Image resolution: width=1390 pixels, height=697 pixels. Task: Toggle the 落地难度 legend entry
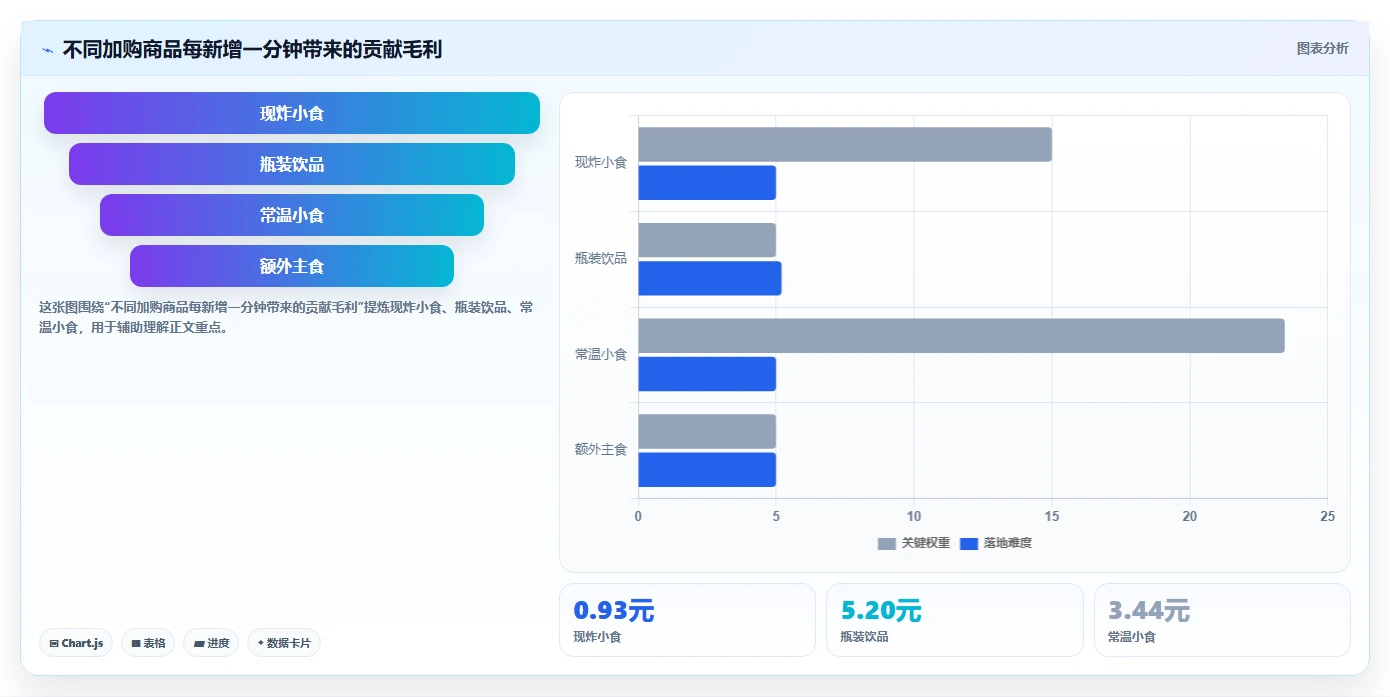[x=996, y=543]
